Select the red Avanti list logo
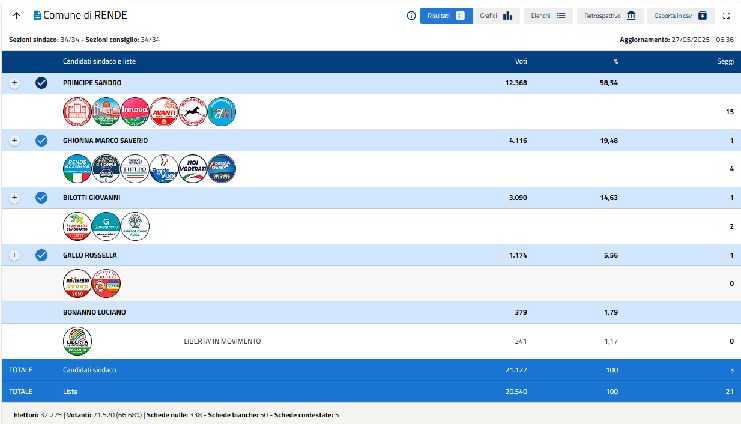Image resolution: width=741 pixels, height=424 pixels. coord(164,112)
